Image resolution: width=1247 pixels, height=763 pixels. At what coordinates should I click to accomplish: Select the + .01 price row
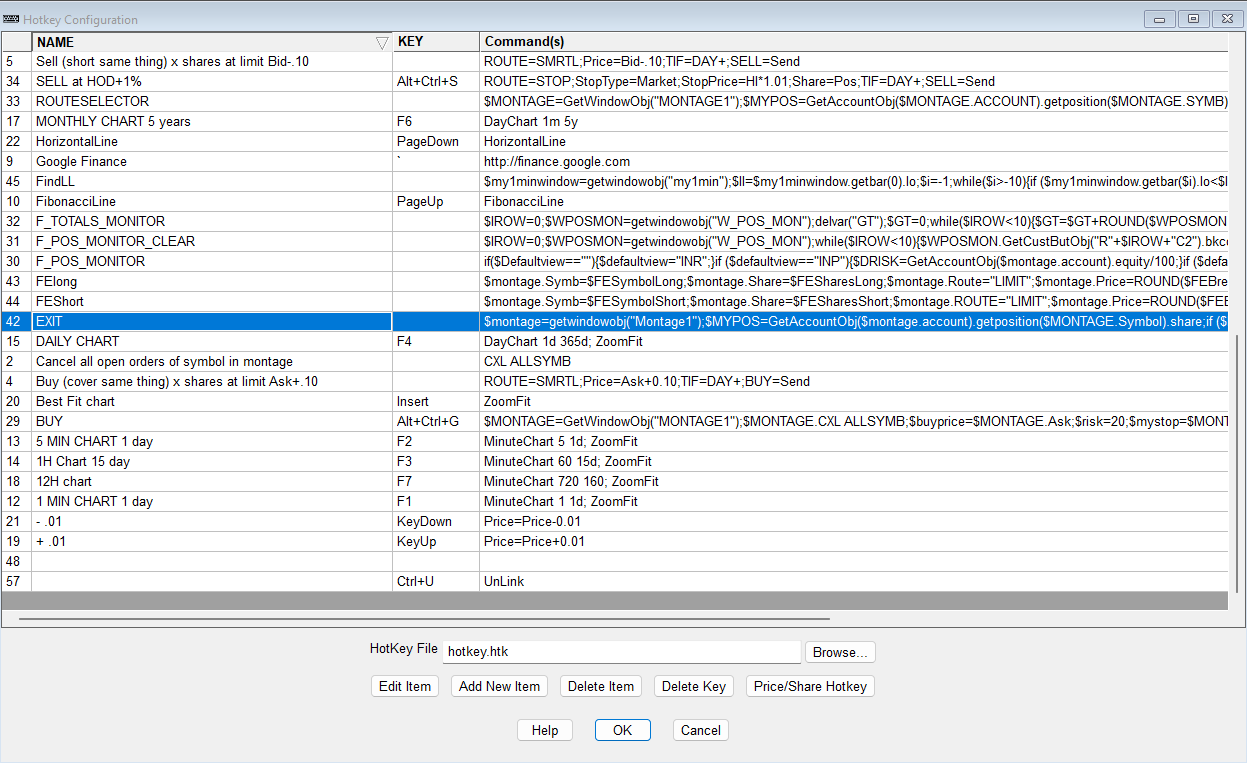[x=615, y=541]
